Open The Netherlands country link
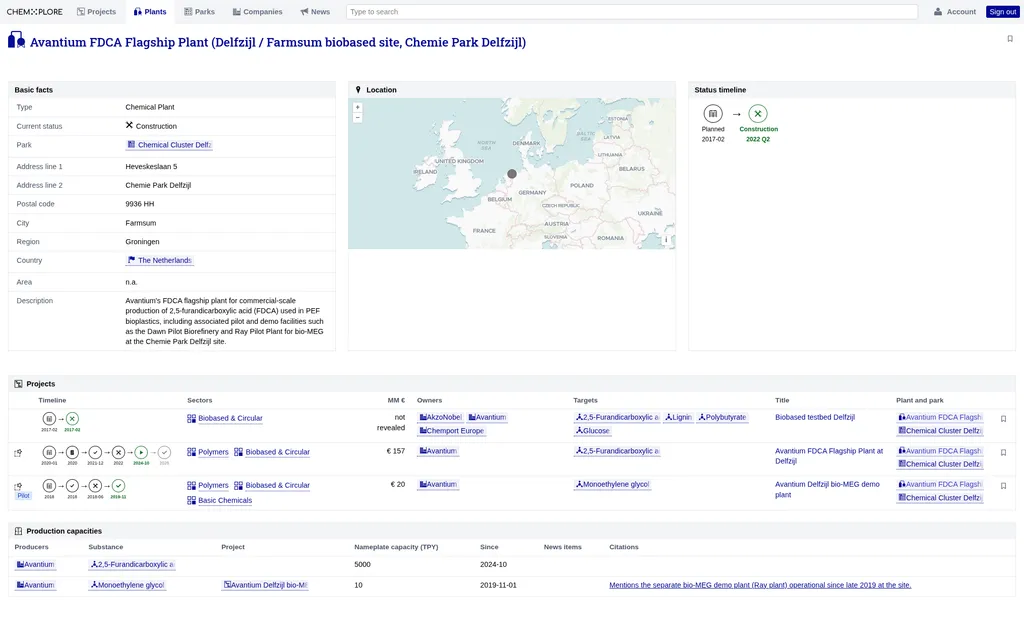 159,260
